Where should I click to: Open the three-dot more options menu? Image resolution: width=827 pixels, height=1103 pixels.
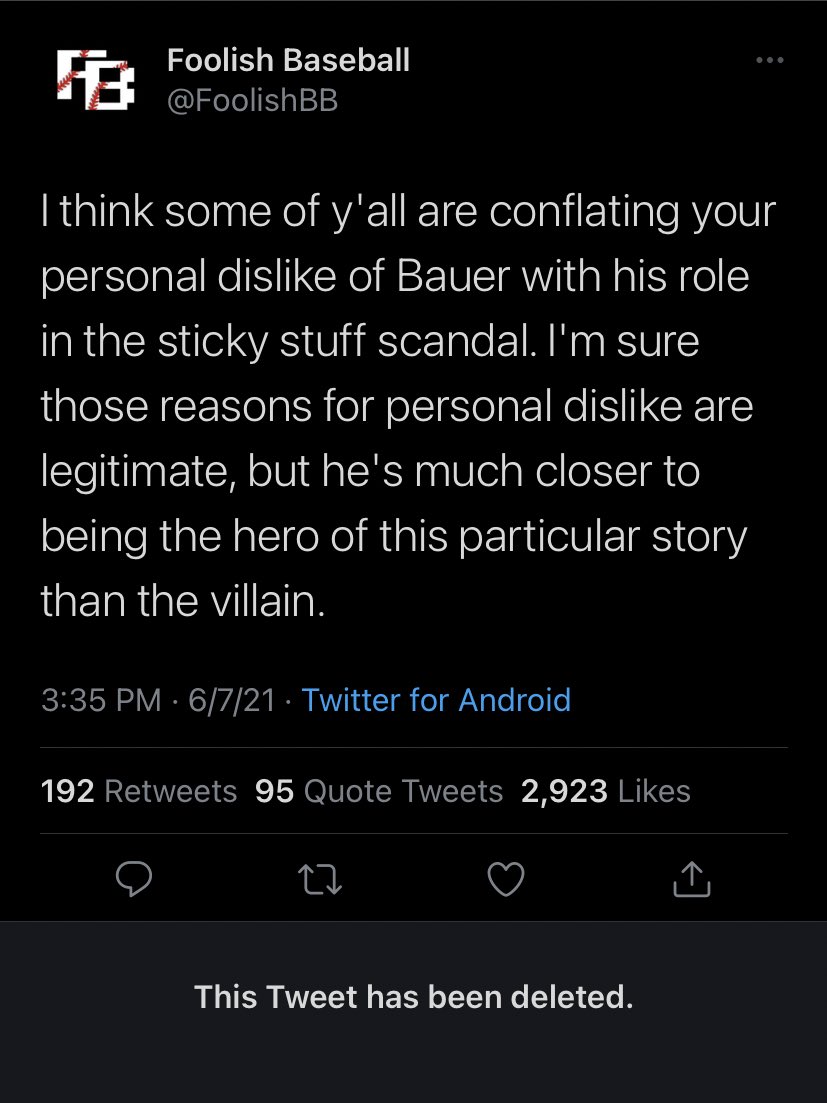pos(769,60)
